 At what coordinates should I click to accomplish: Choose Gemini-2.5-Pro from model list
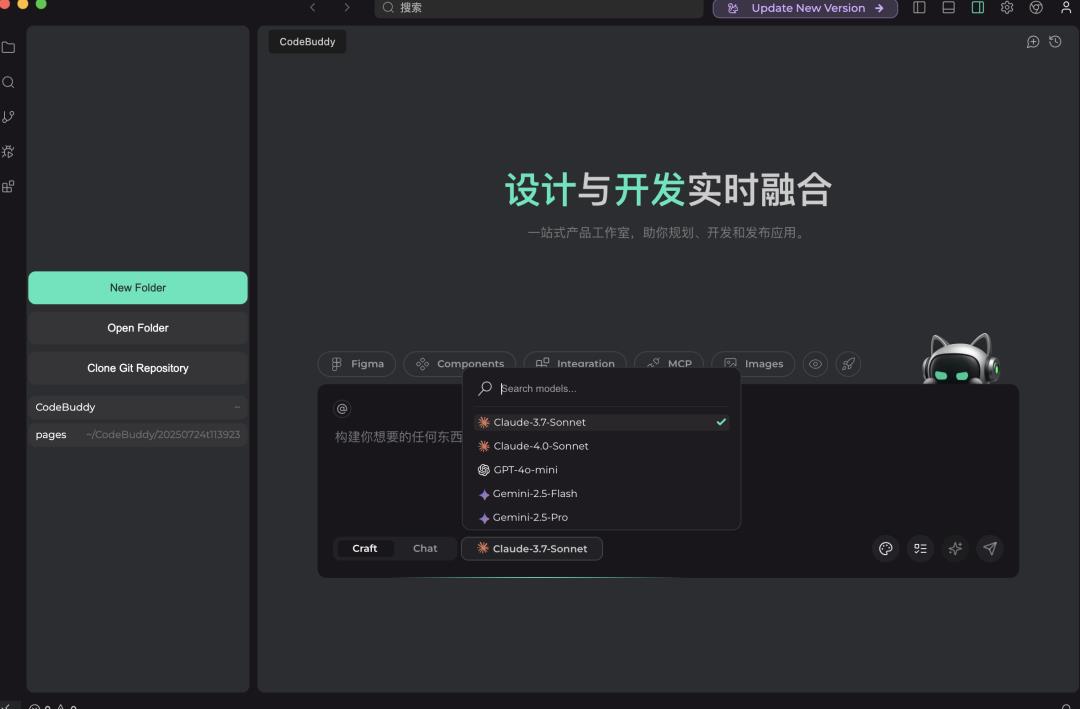point(530,517)
